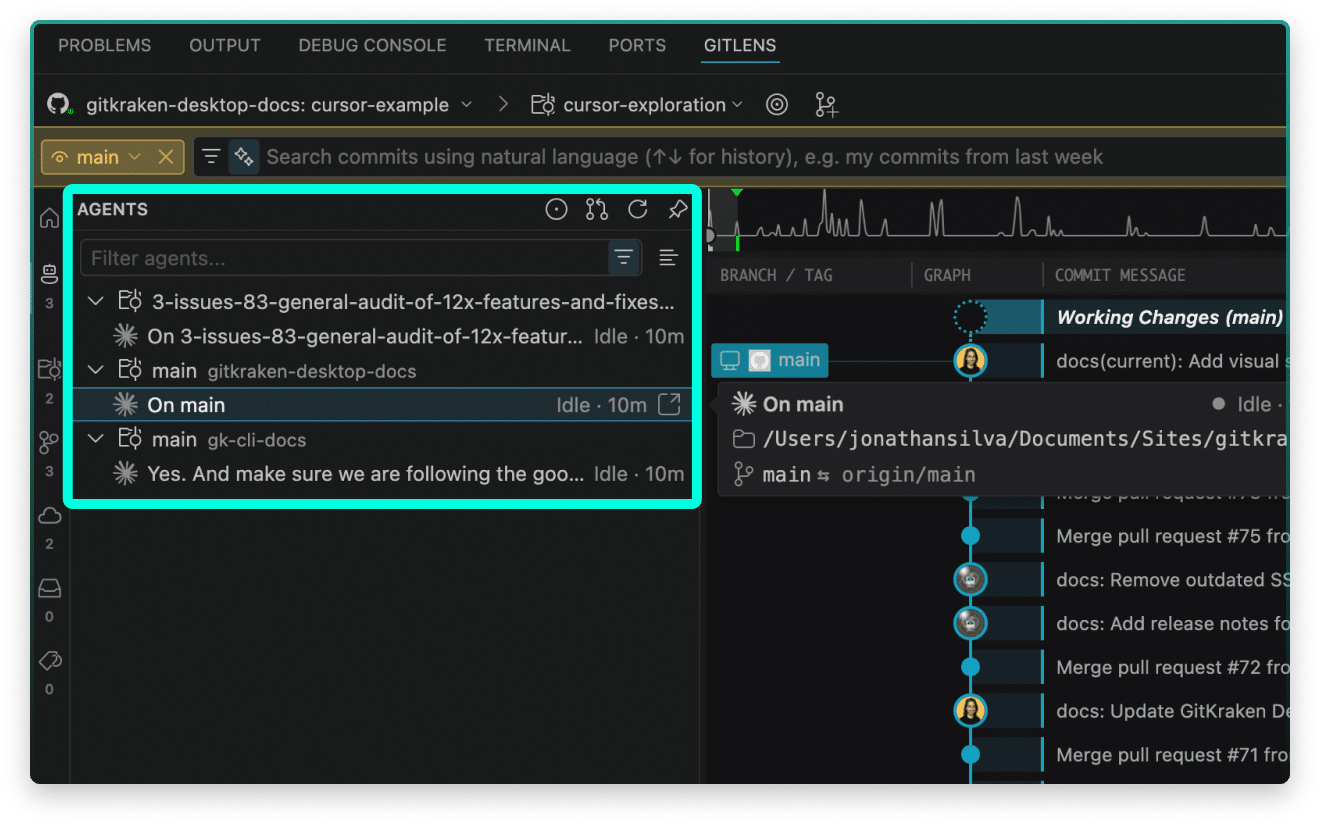Open the Worktrees sidebar icon

(49, 369)
